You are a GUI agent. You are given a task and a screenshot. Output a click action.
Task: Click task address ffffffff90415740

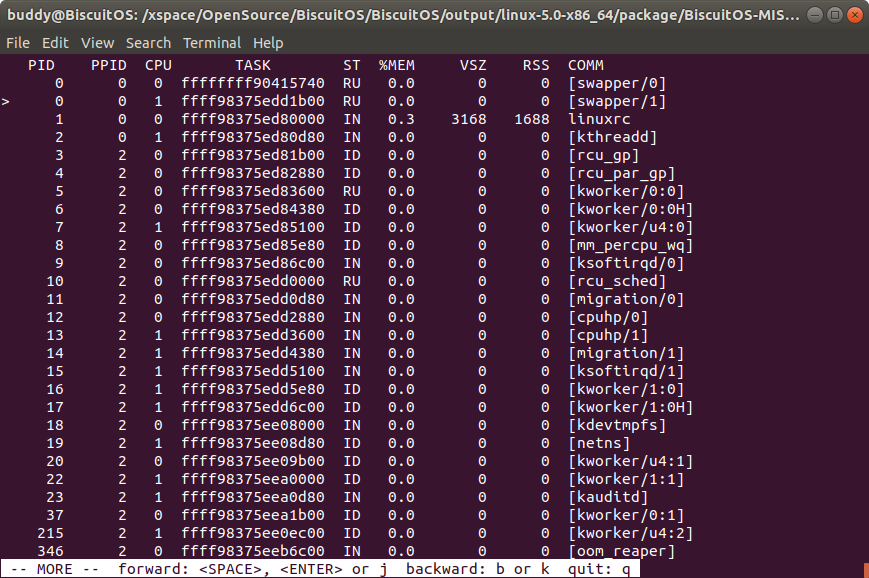tap(253, 83)
